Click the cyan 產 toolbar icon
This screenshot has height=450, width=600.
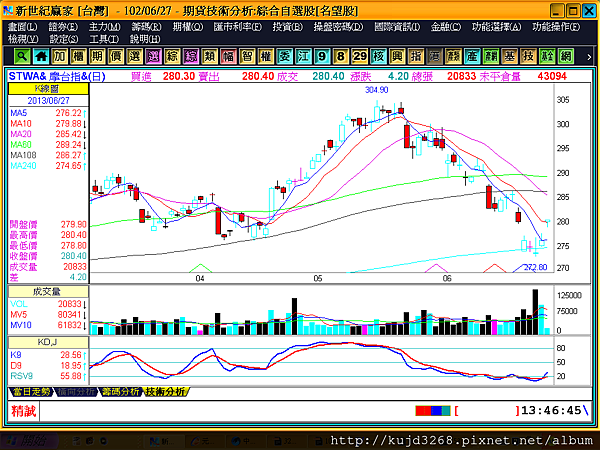click(472, 57)
